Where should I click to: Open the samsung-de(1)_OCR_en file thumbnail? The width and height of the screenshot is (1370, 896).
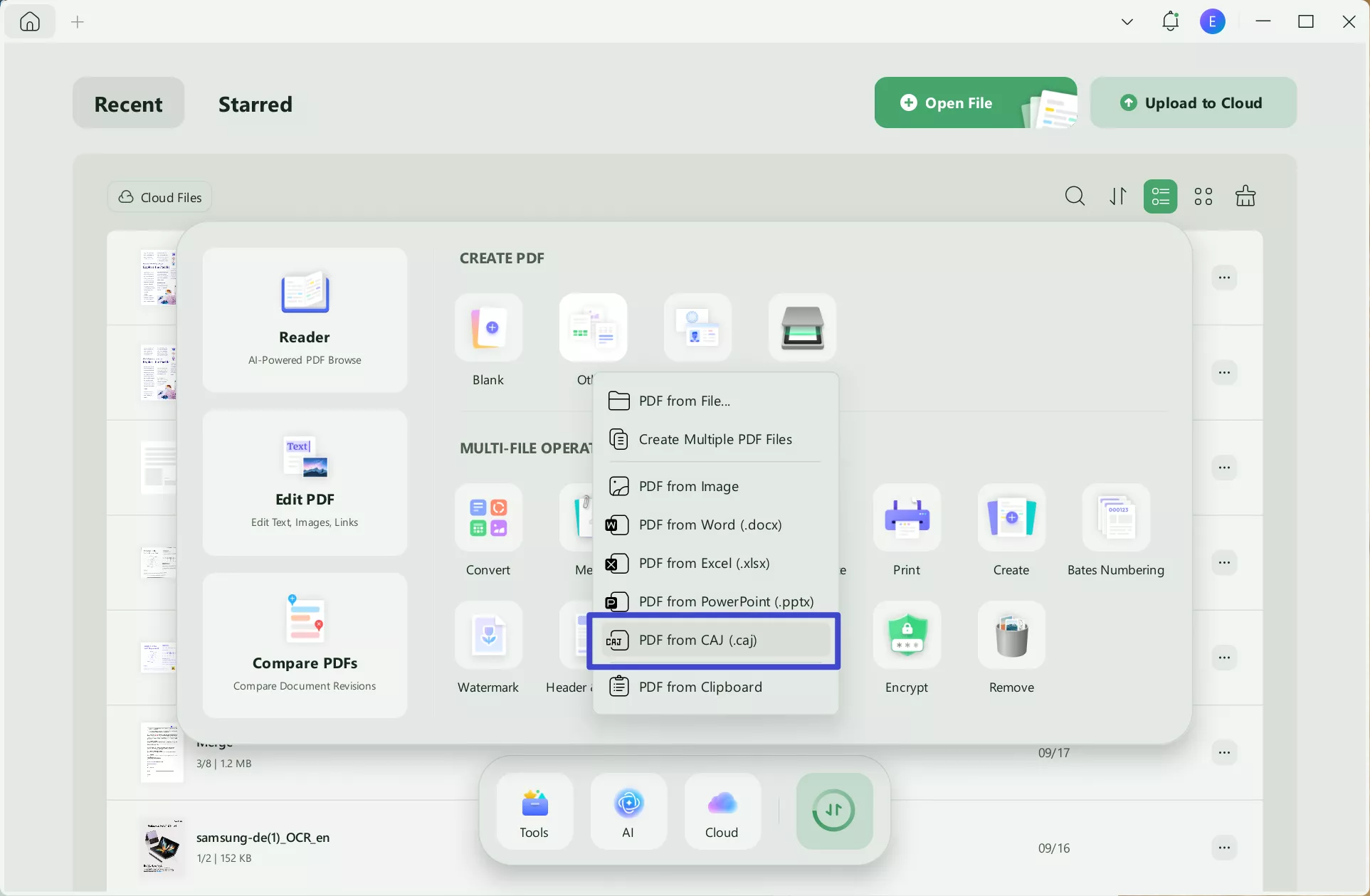pyautogui.click(x=162, y=848)
